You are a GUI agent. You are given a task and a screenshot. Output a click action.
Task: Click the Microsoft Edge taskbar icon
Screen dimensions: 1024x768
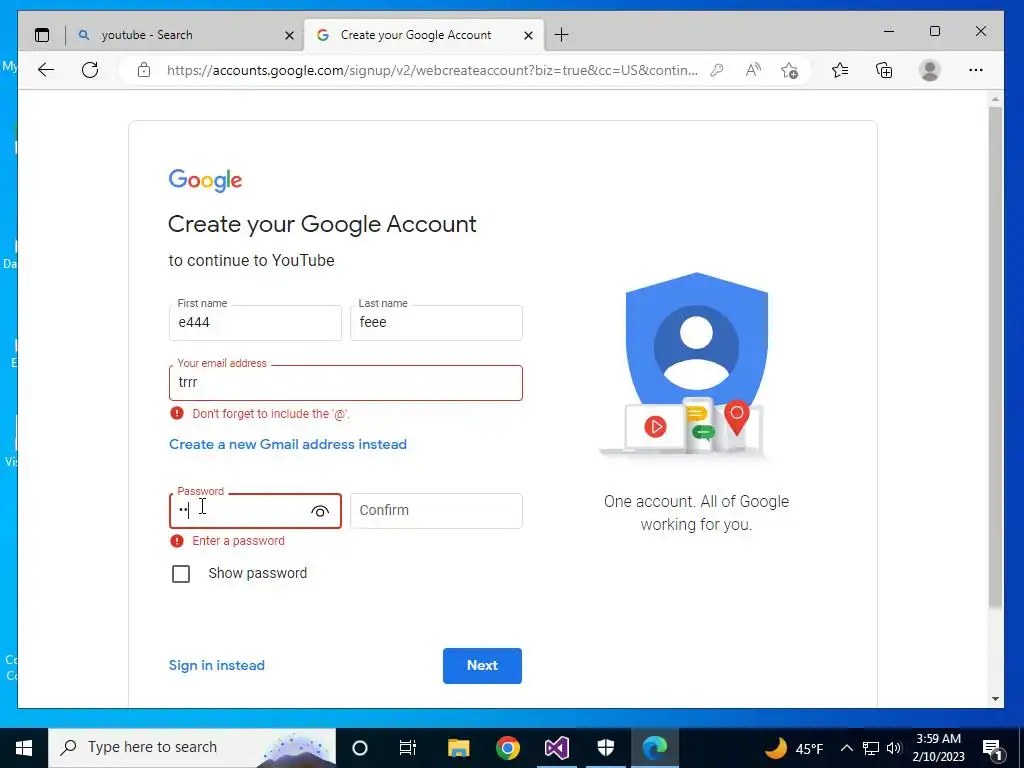coord(654,748)
